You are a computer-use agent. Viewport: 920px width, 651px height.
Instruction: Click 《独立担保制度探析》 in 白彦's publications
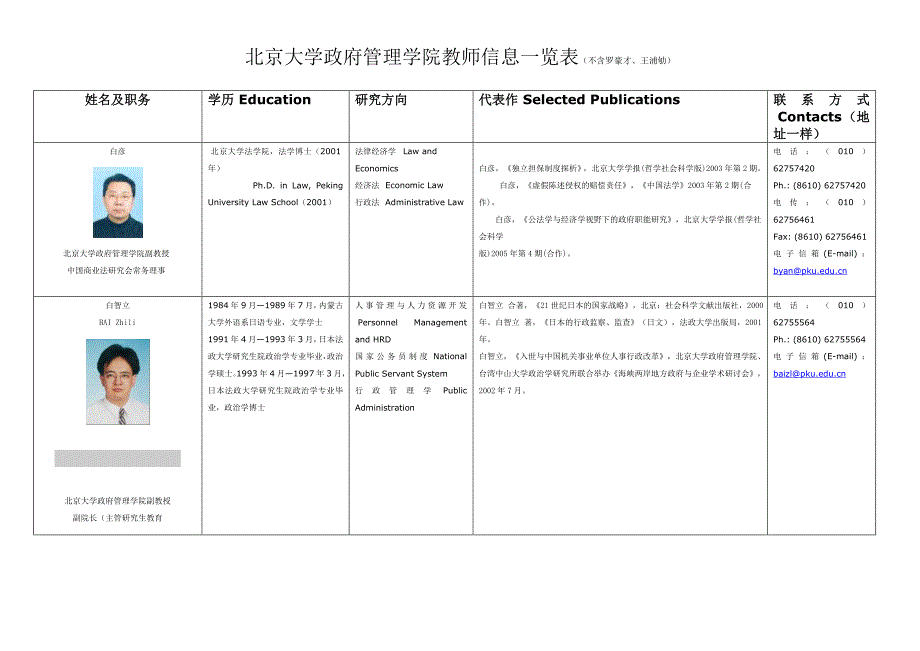pos(547,169)
